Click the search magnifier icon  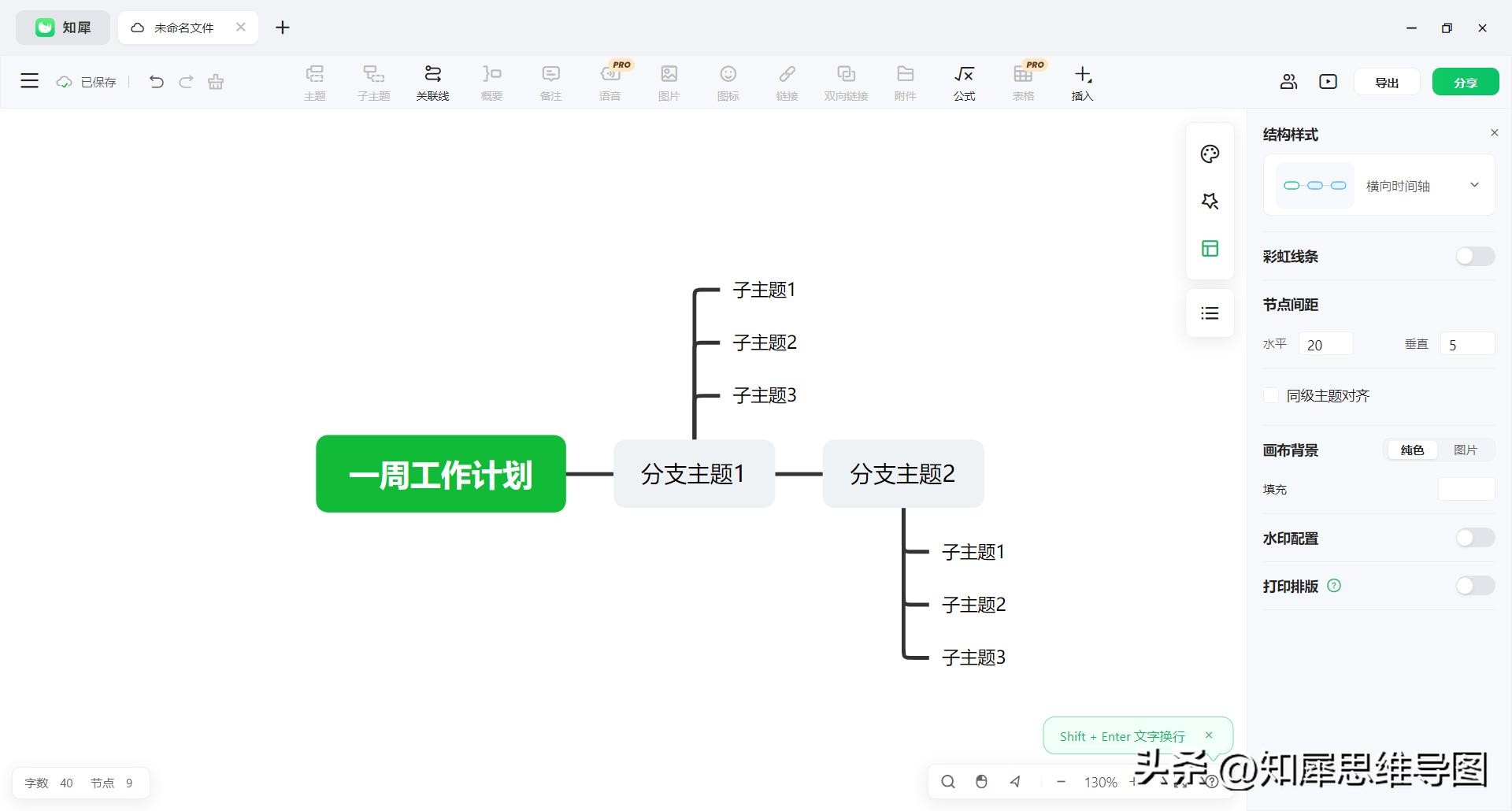pyautogui.click(x=948, y=782)
